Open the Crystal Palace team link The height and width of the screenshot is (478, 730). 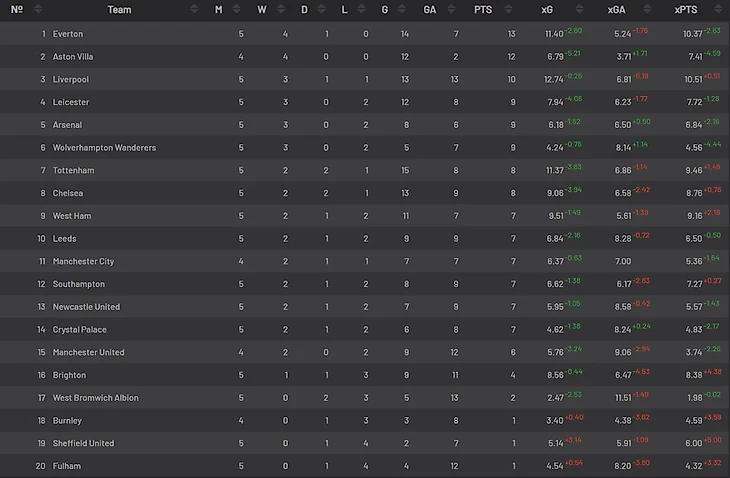[80, 330]
